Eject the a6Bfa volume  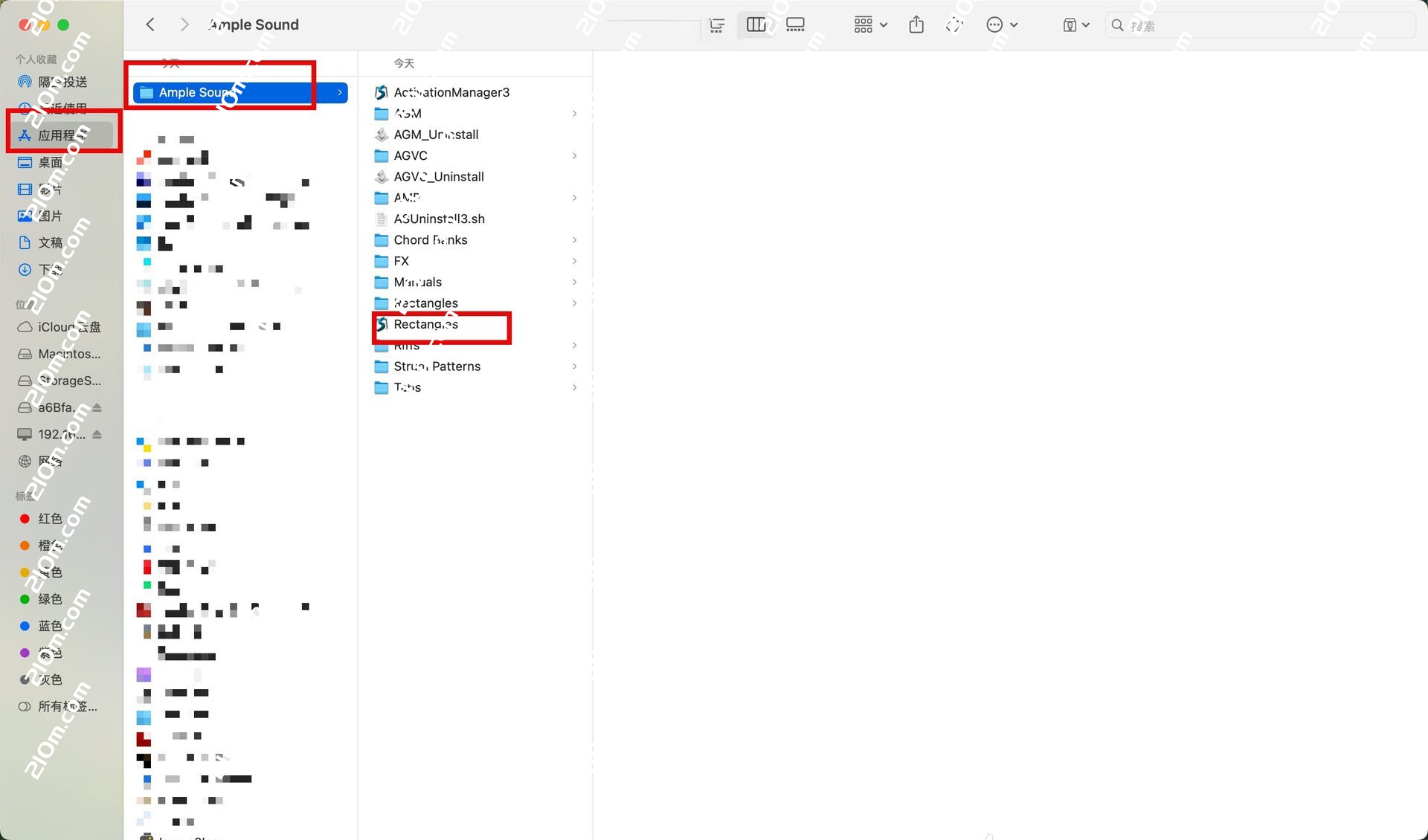(97, 407)
